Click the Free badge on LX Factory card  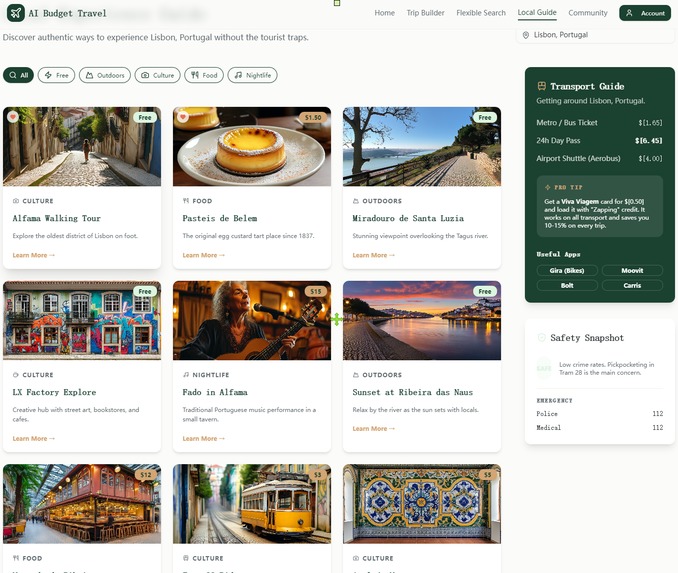(145, 291)
